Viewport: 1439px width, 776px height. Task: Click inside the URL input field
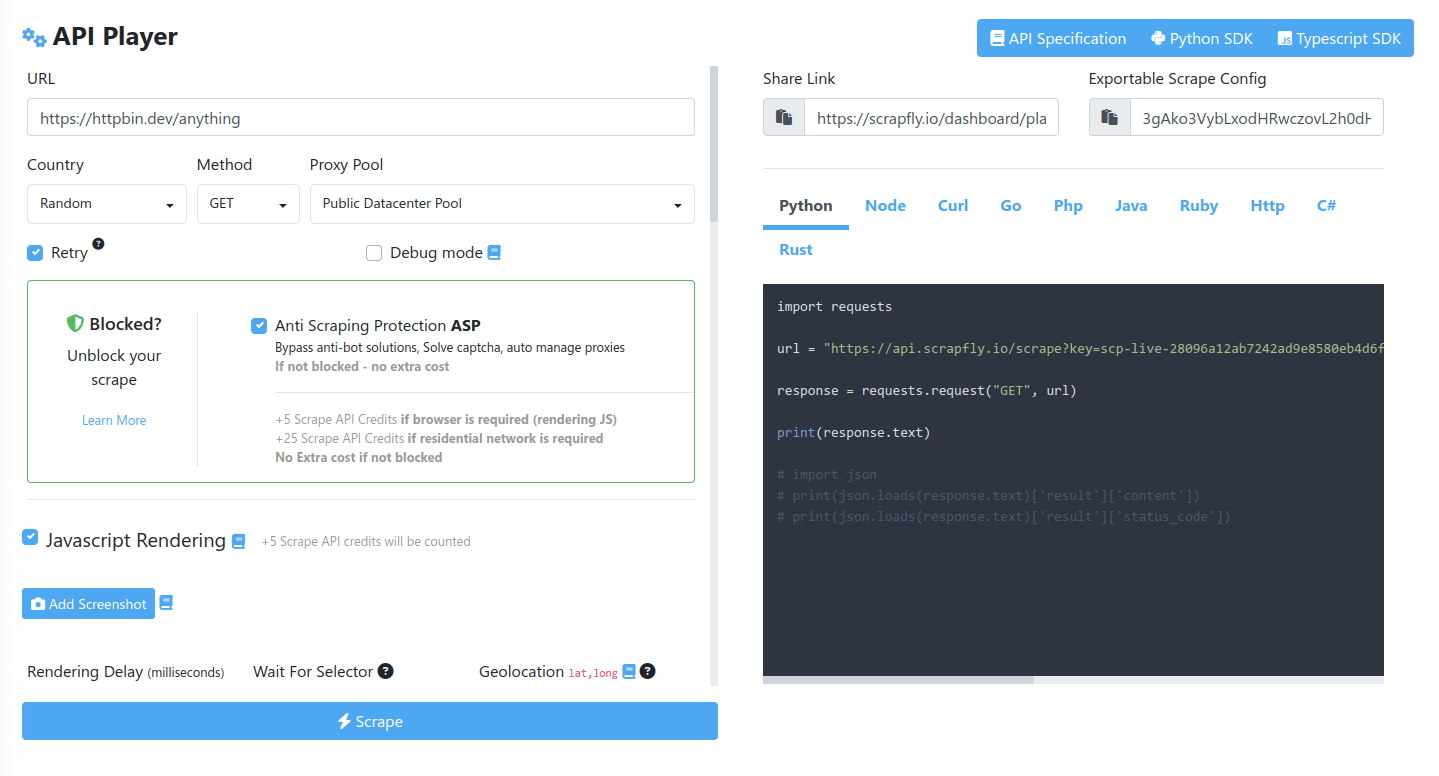[x=360, y=117]
